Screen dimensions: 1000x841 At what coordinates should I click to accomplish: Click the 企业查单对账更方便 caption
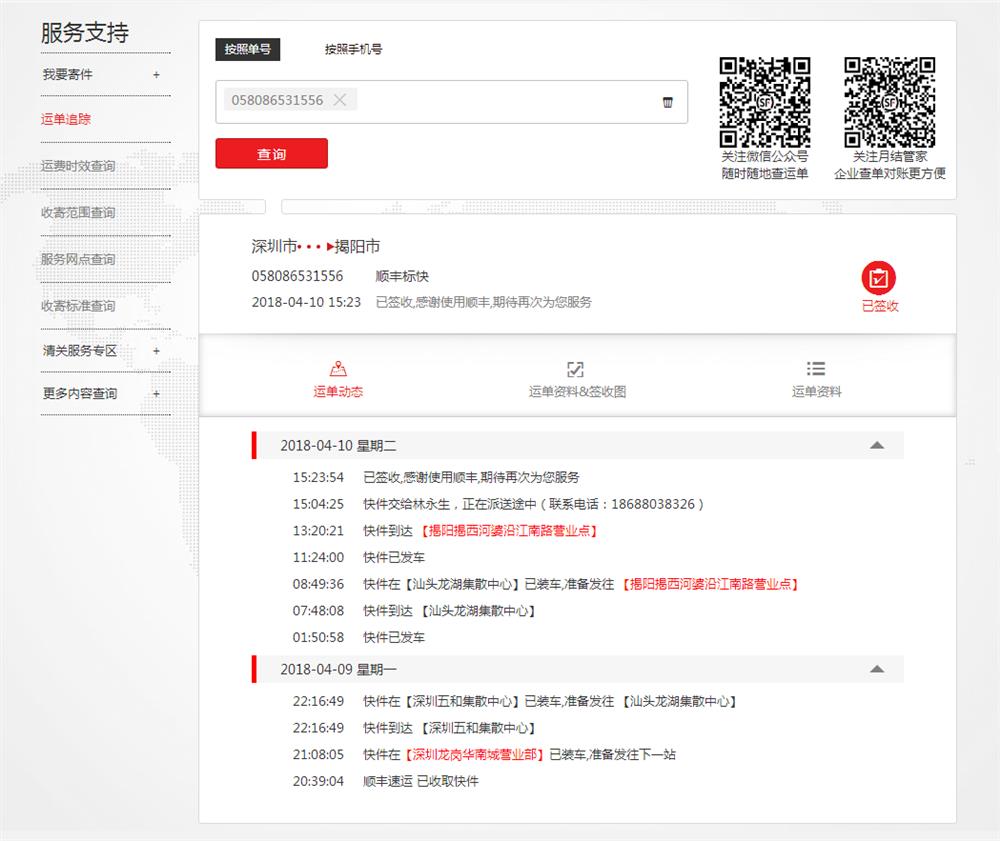pyautogui.click(x=890, y=173)
